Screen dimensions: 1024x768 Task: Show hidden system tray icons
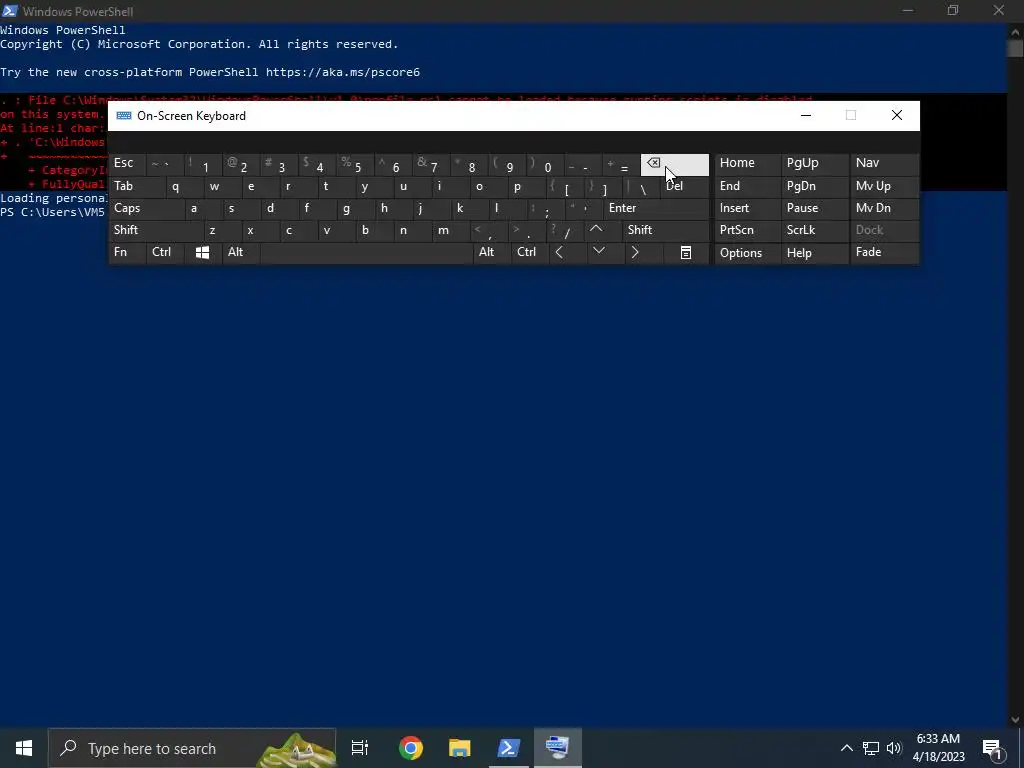(x=846, y=748)
